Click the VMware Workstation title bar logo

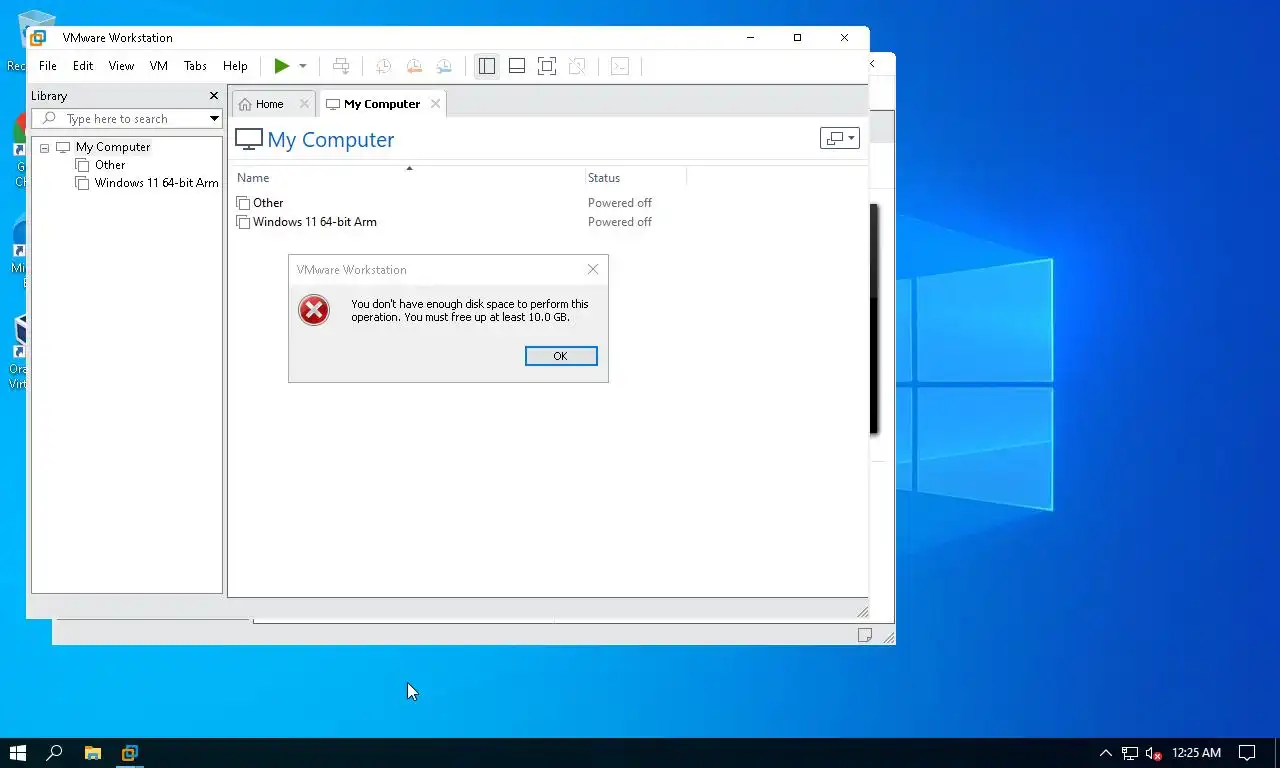coord(38,38)
